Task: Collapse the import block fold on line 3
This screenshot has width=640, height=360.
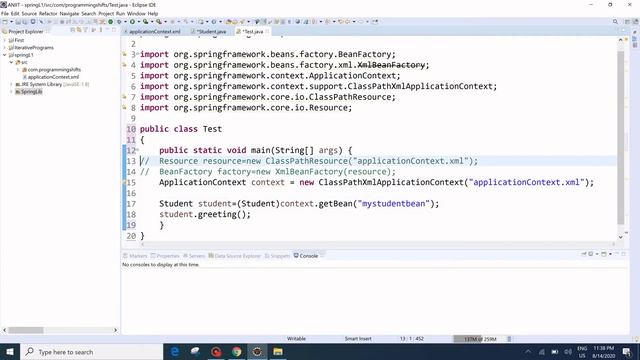Action: 138,54
